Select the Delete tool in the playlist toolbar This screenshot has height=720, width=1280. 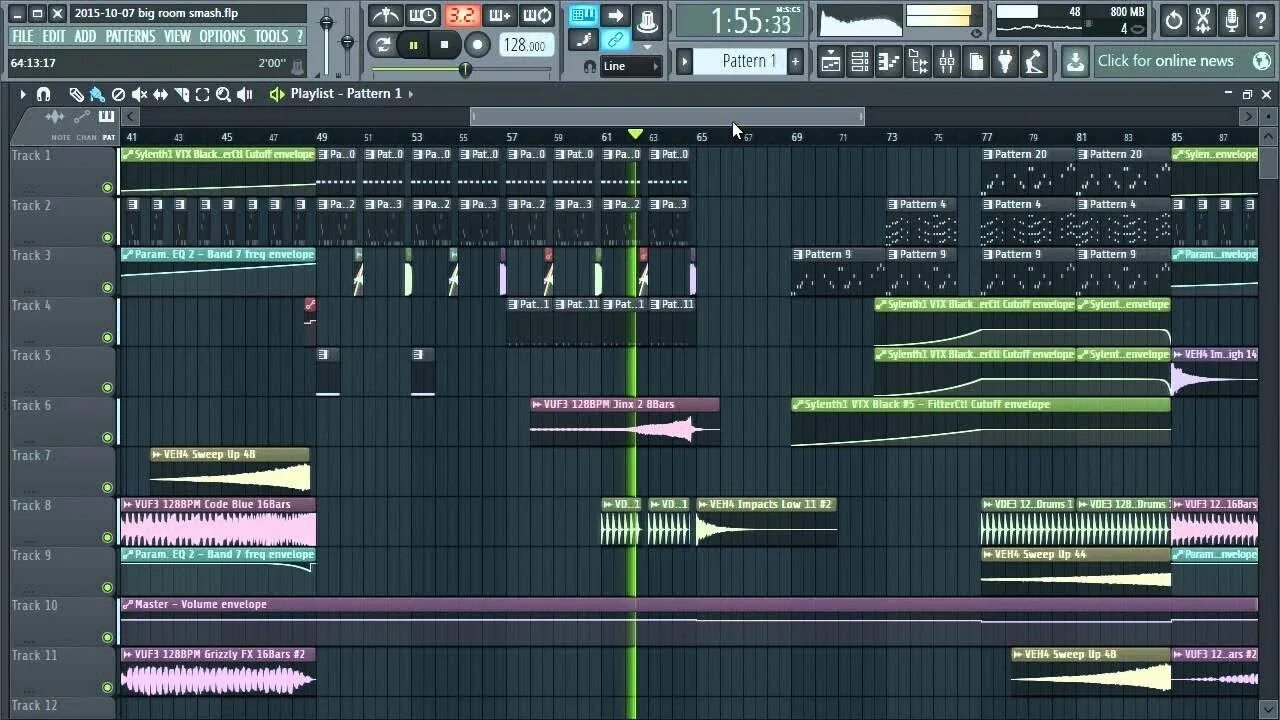(x=119, y=93)
